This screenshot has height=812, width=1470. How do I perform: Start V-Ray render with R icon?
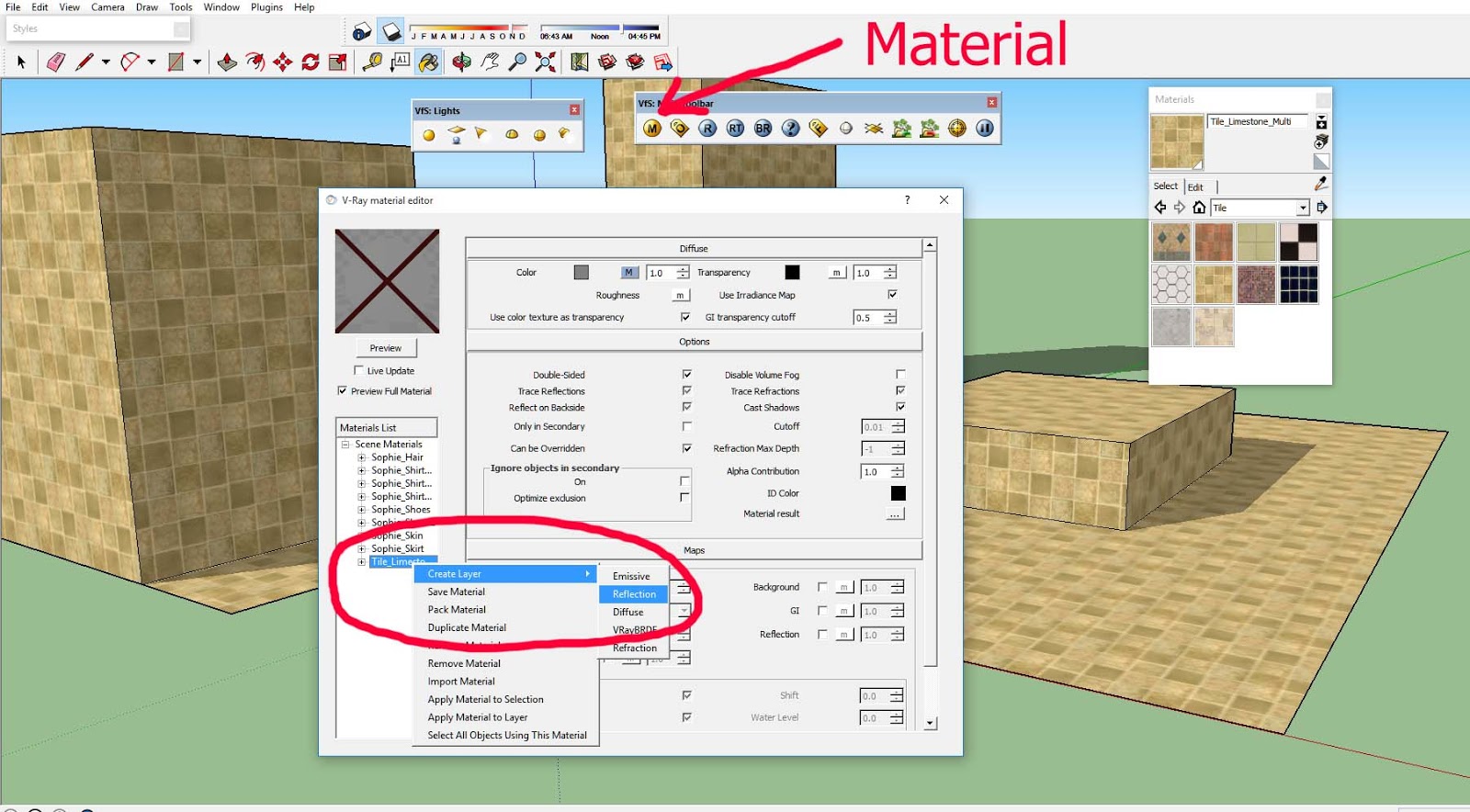707,129
